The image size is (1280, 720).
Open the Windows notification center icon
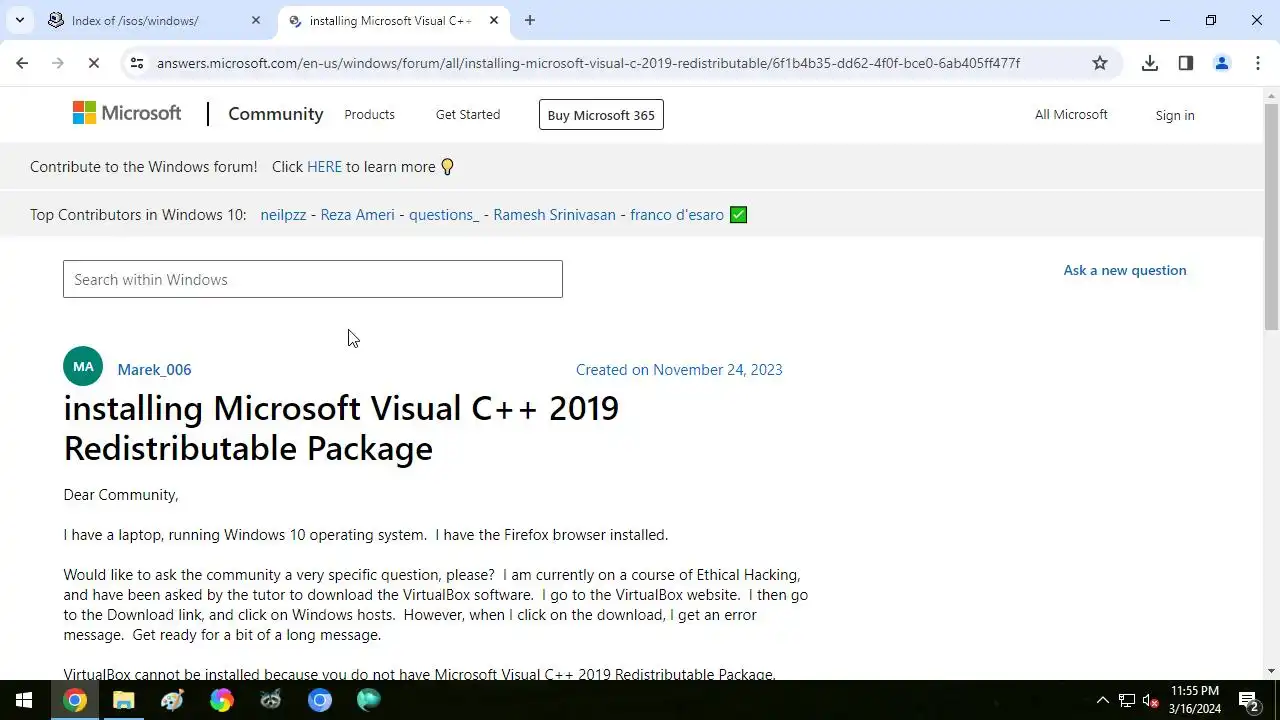pyautogui.click(x=1248, y=700)
